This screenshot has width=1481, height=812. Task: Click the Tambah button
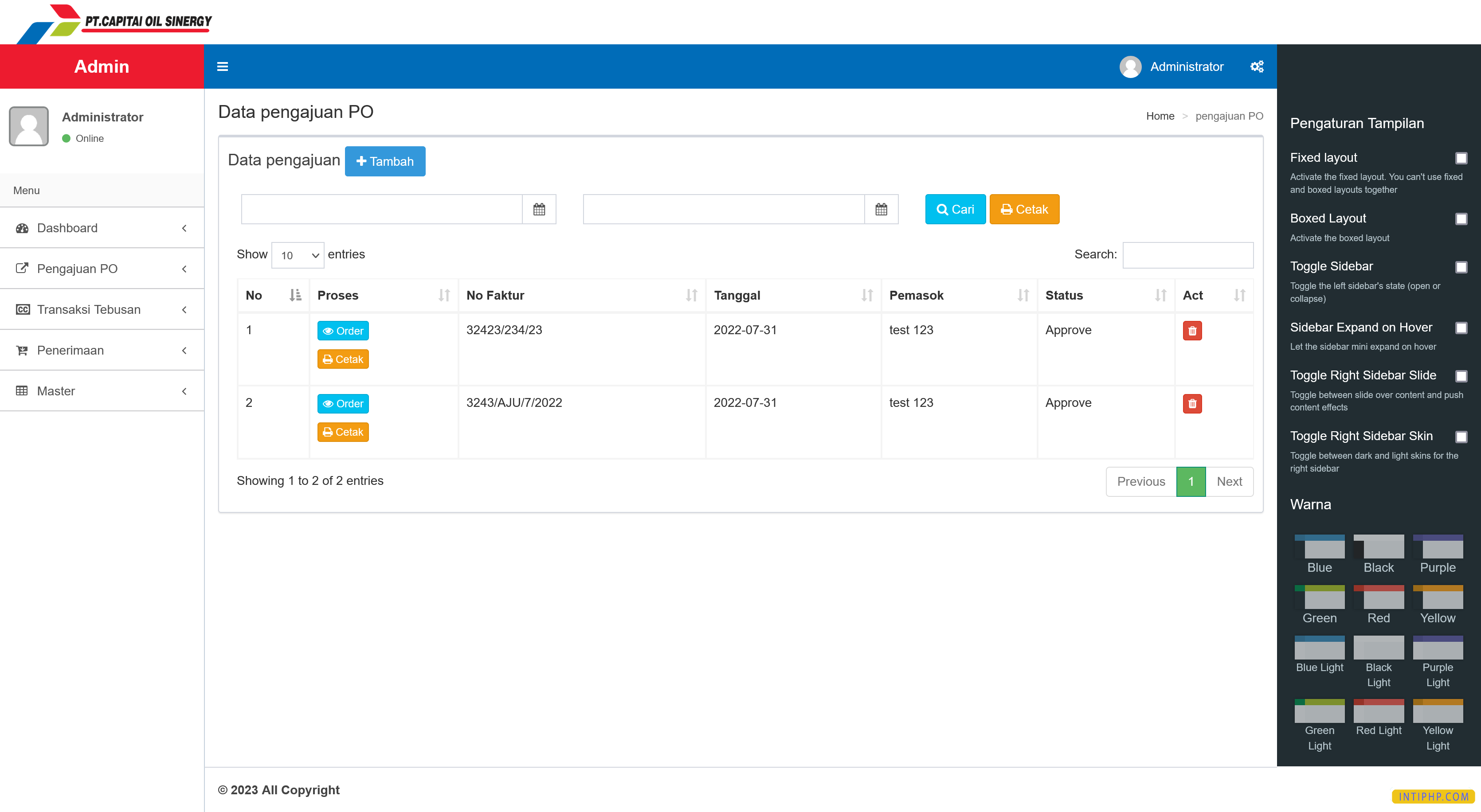[384, 161]
